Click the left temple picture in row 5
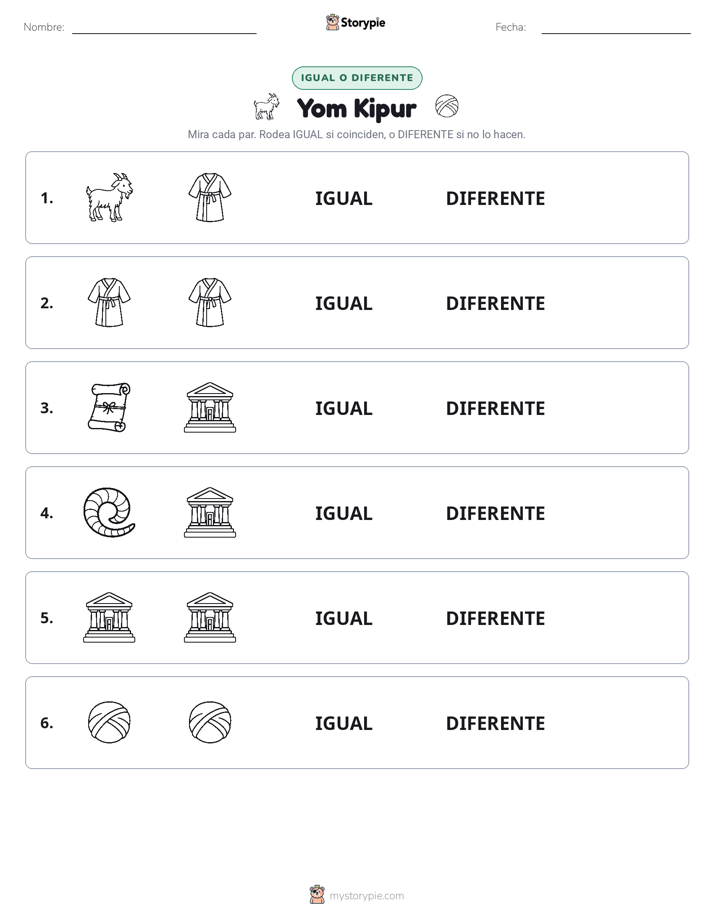Image resolution: width=714 pixels, height=924 pixels. tap(109, 617)
